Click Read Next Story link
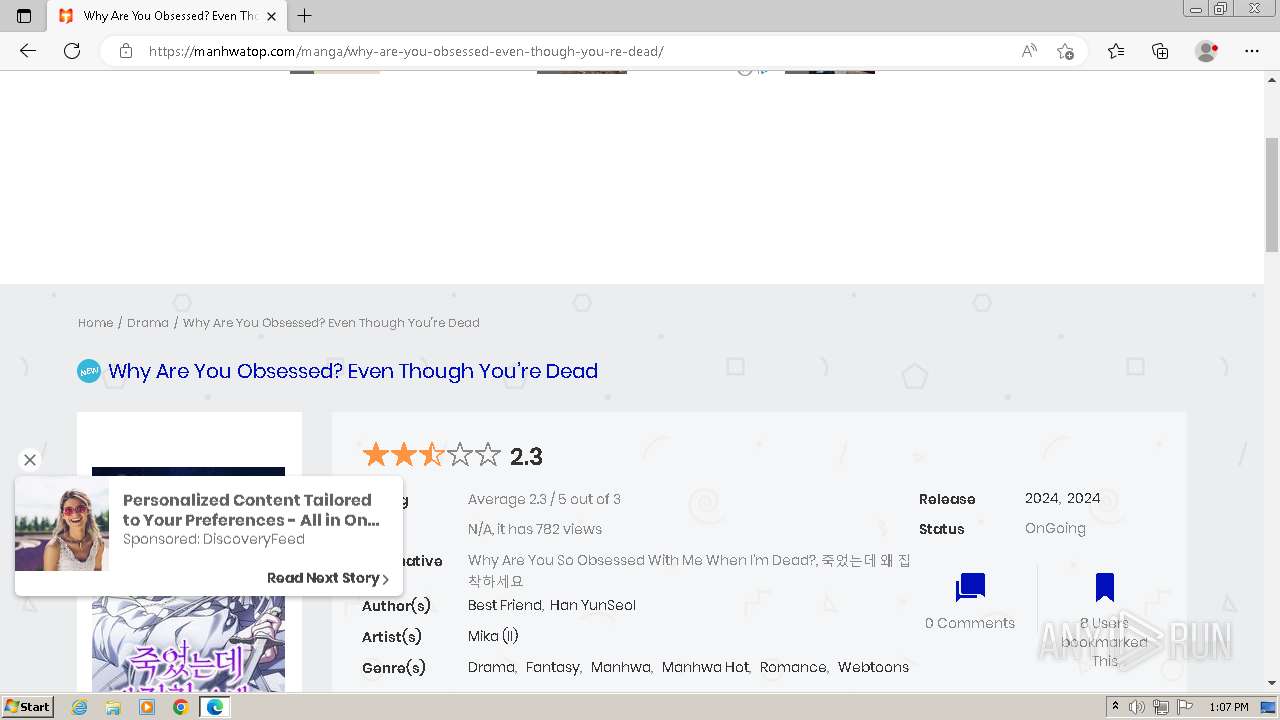This screenshot has height=720, width=1280. click(328, 578)
